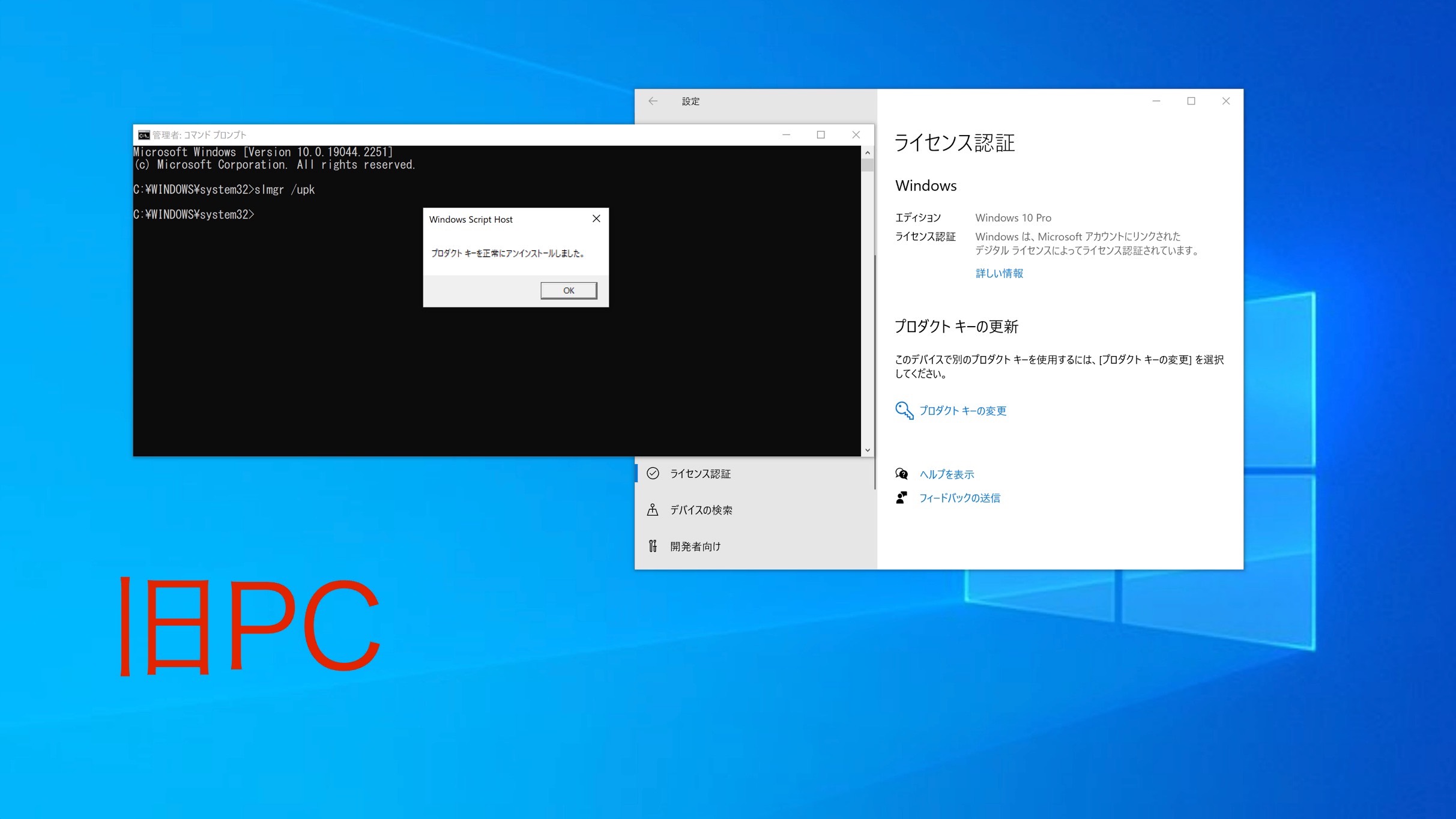Click the feedback person icon beside フィードバックの送信
The height and width of the screenshot is (819, 1456).
[x=901, y=497]
